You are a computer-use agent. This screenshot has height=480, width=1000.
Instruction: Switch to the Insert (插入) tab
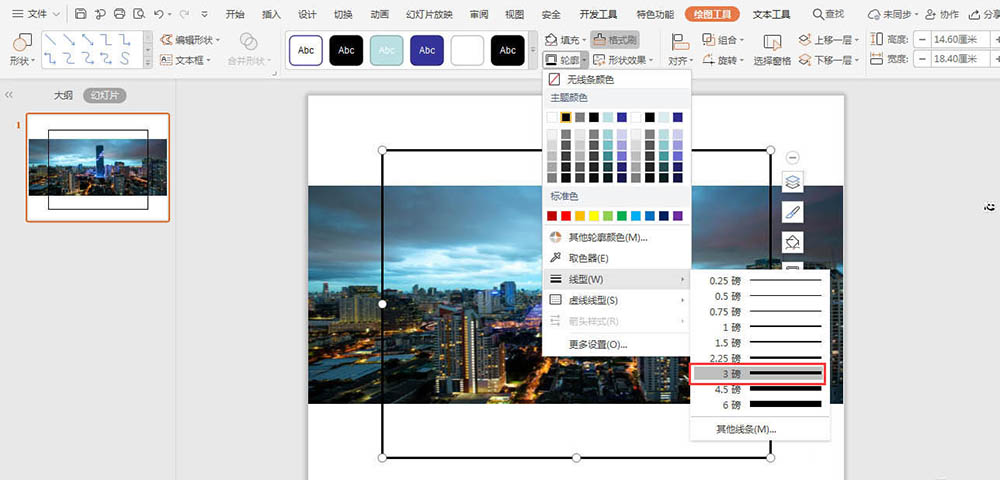(271, 14)
